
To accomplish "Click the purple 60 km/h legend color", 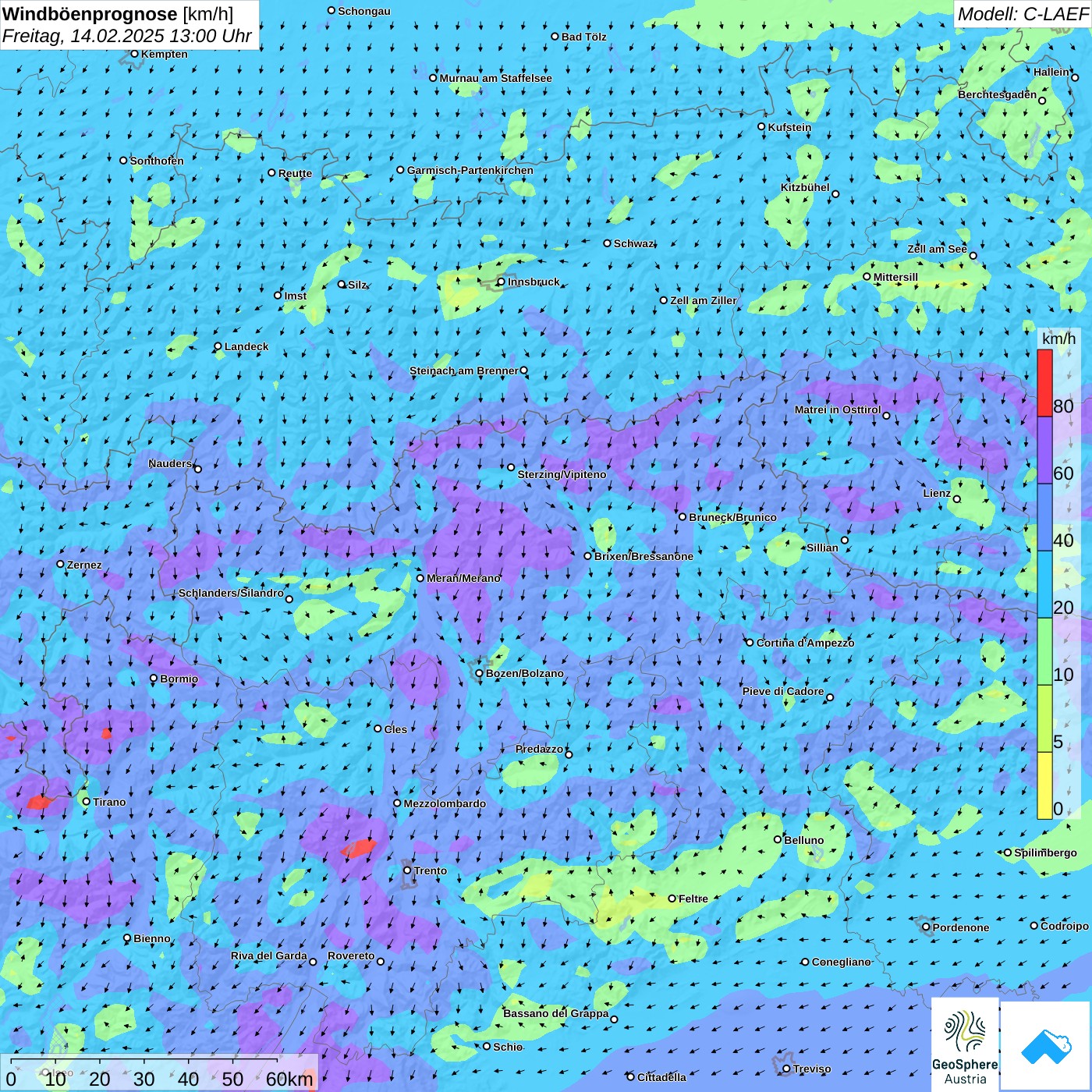I will click(1044, 450).
